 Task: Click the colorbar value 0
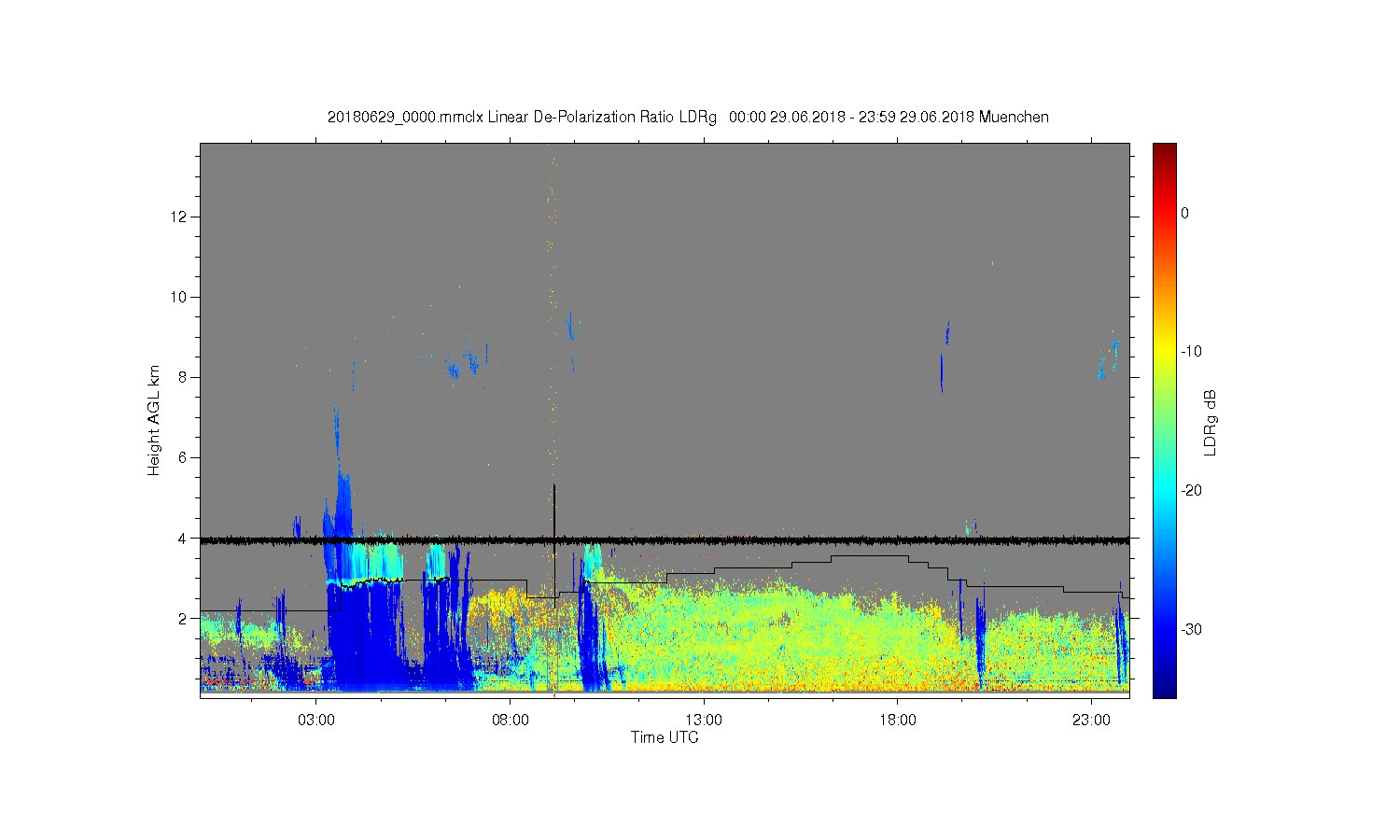pos(1185,213)
